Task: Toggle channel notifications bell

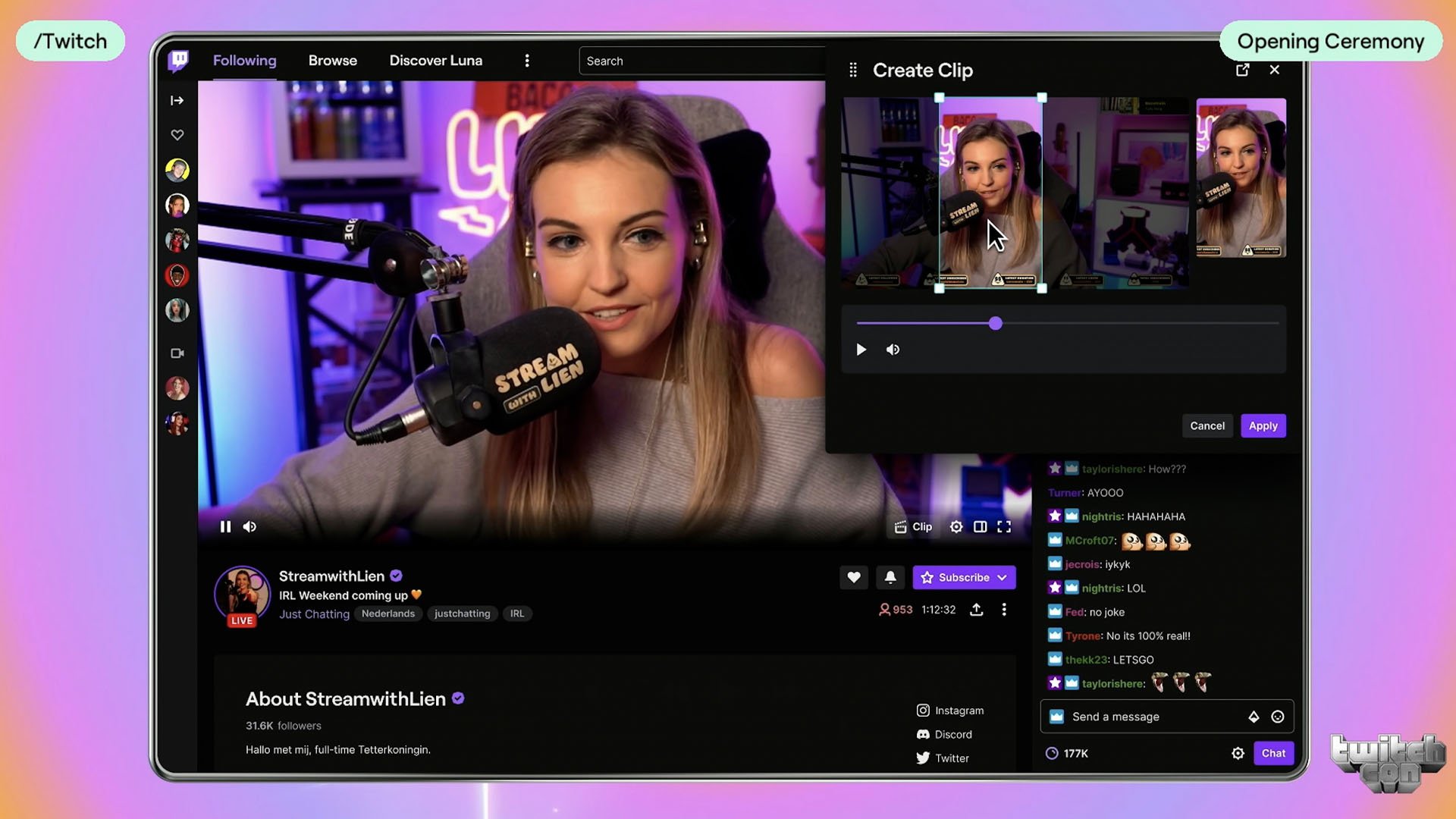Action: click(x=890, y=578)
